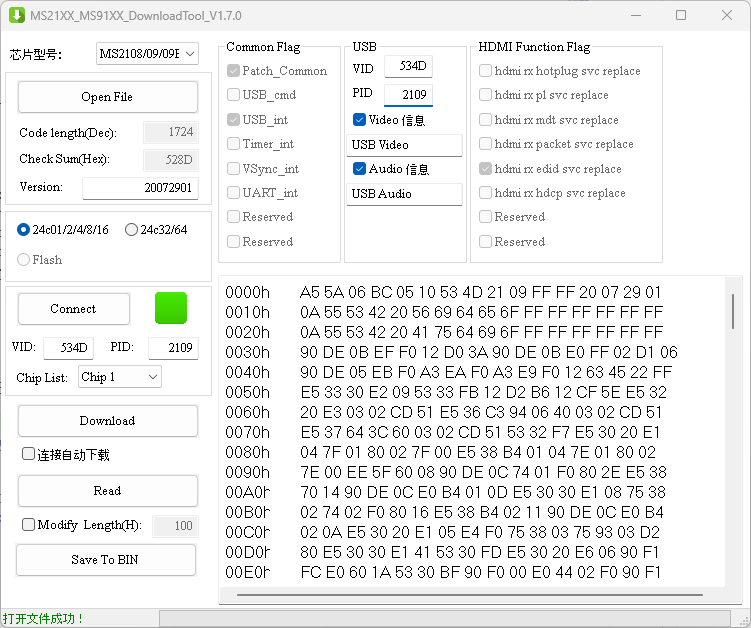Click the green download app icon in title bar

pos(16,16)
